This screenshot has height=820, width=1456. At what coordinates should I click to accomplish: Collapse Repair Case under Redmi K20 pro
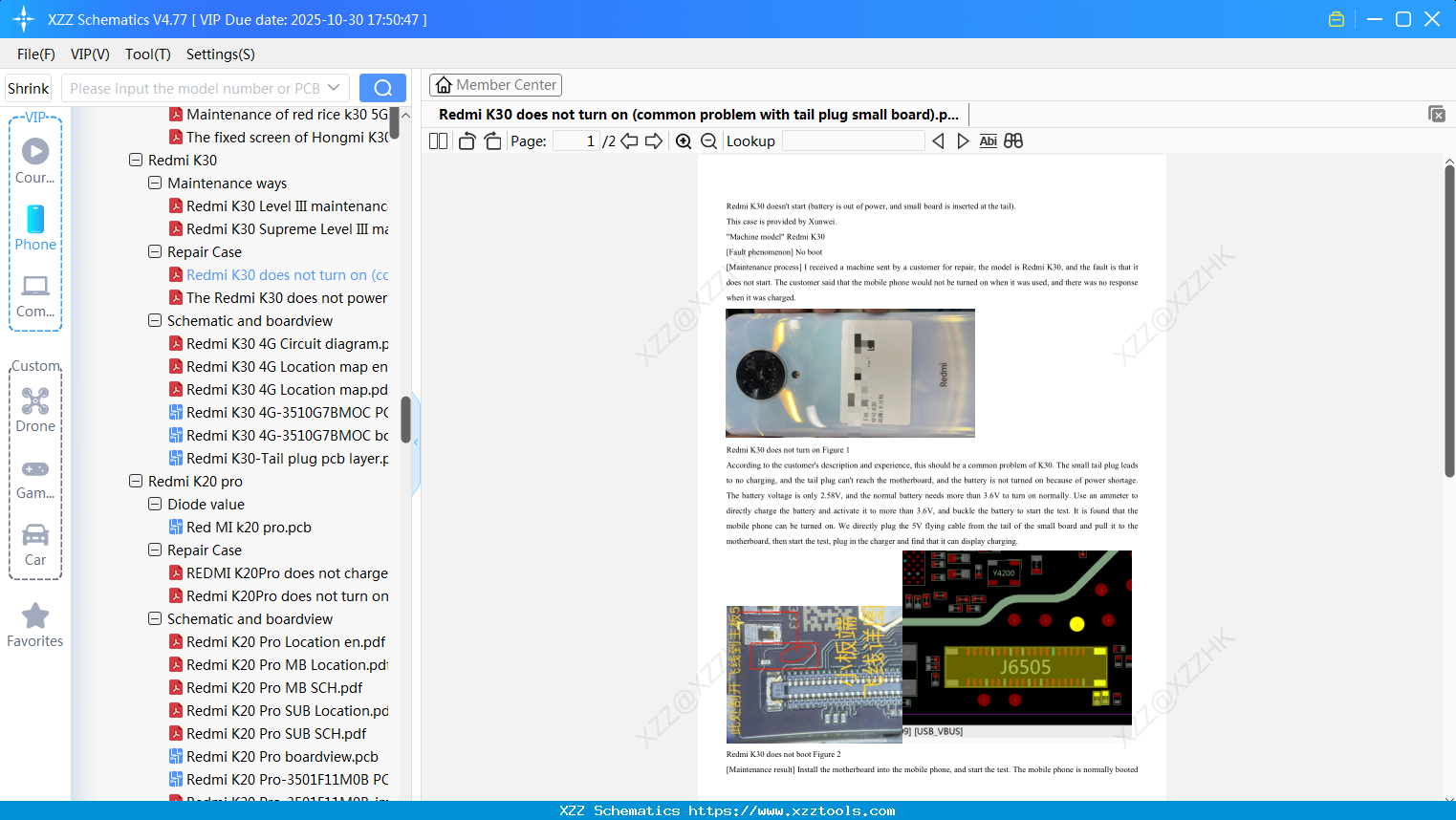pos(155,550)
